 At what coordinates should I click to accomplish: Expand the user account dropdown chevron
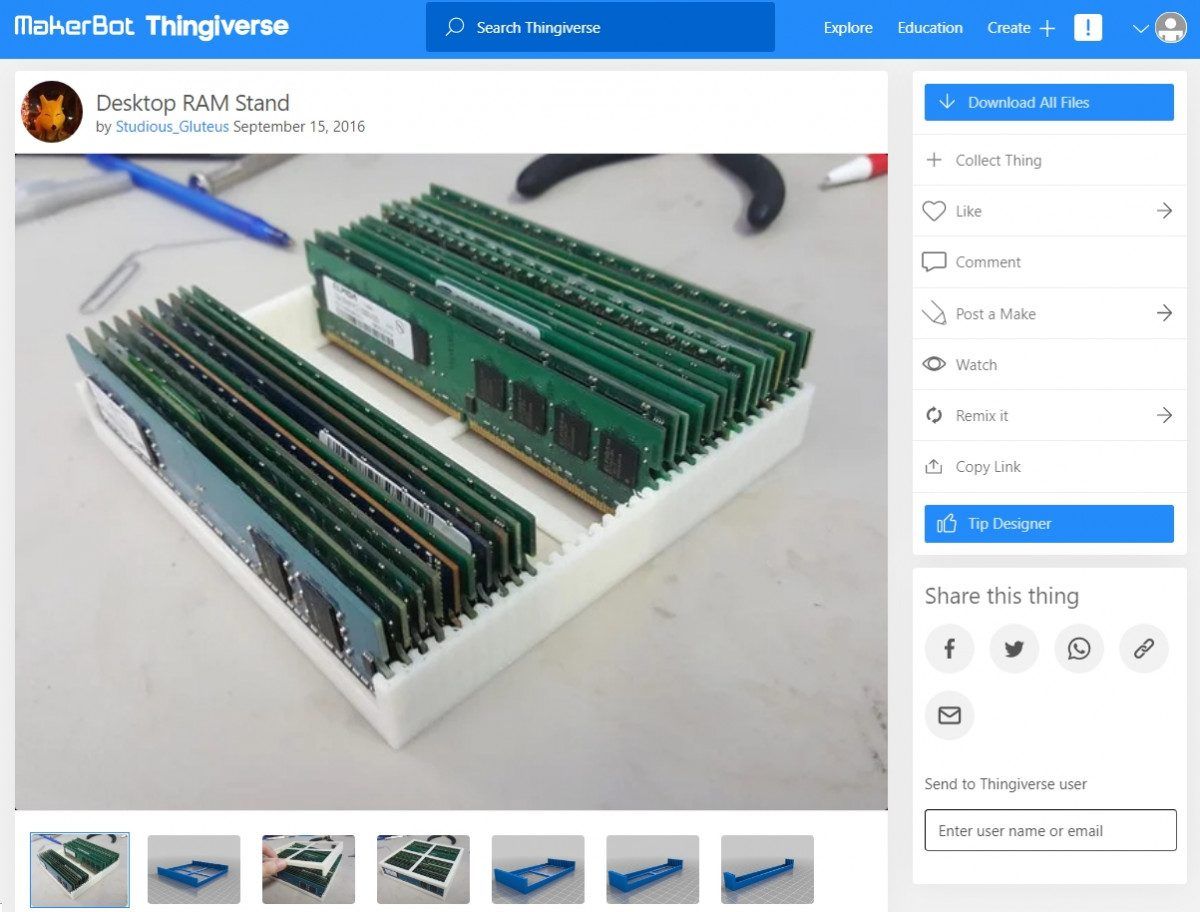pyautogui.click(x=1140, y=29)
